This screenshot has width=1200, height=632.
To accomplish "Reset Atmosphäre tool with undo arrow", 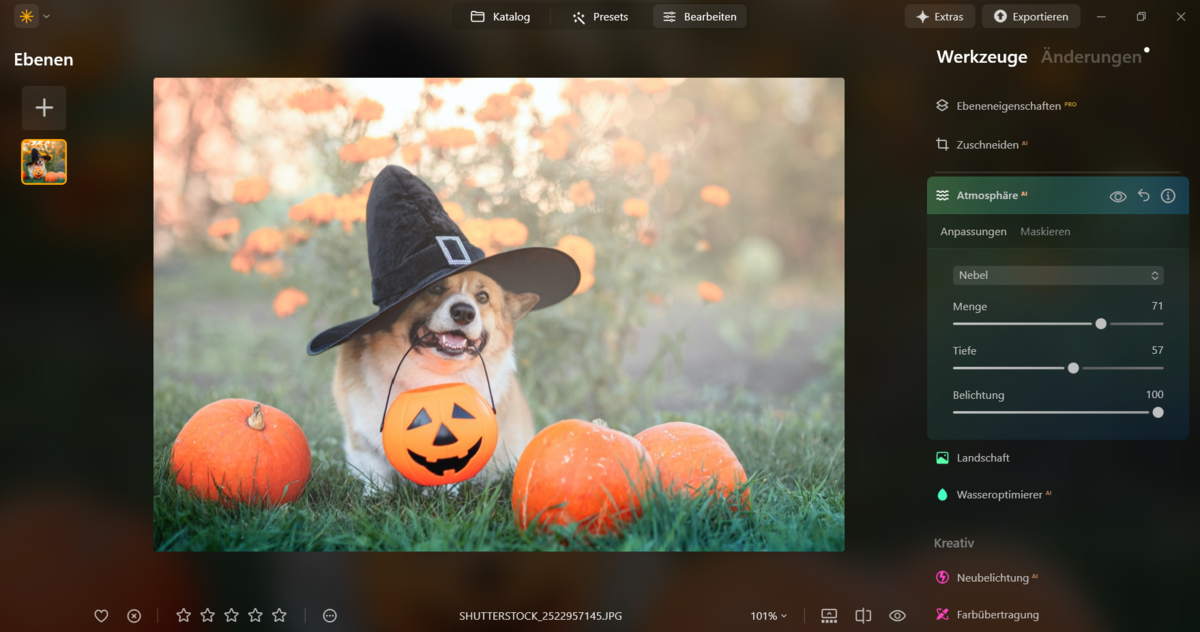I will 1144,196.
